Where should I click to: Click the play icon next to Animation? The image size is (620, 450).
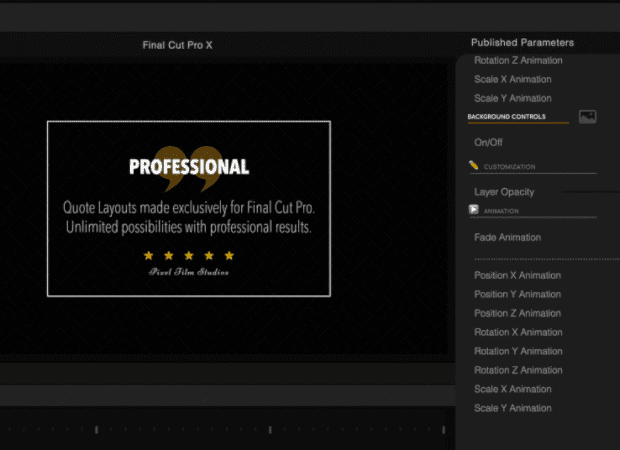click(x=473, y=210)
